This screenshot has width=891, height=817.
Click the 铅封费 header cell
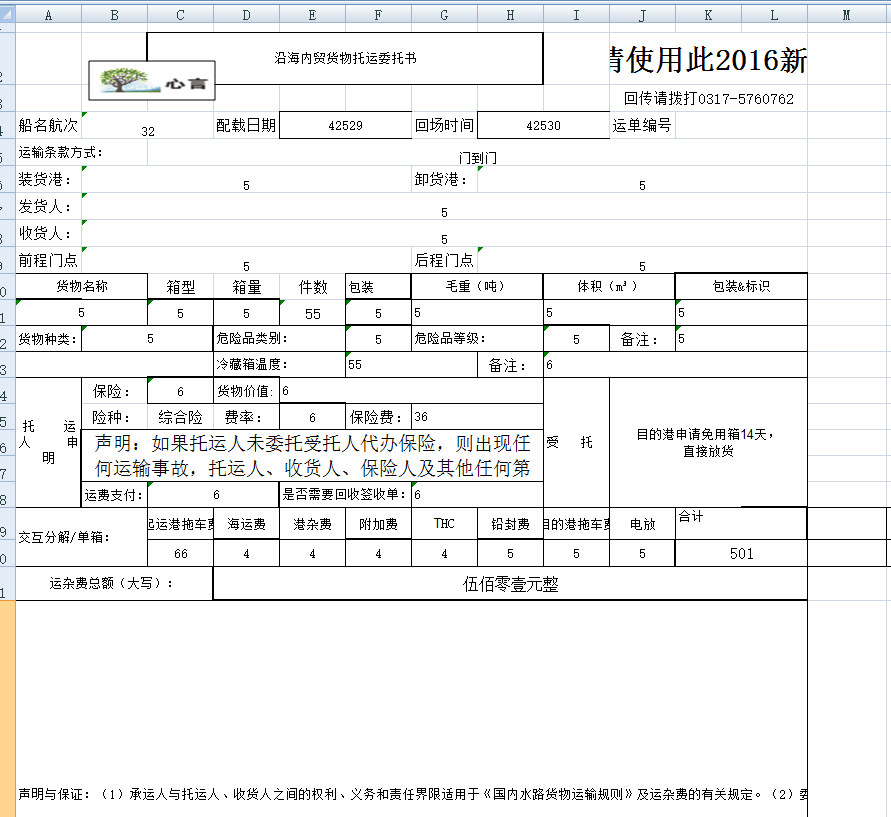(x=510, y=524)
